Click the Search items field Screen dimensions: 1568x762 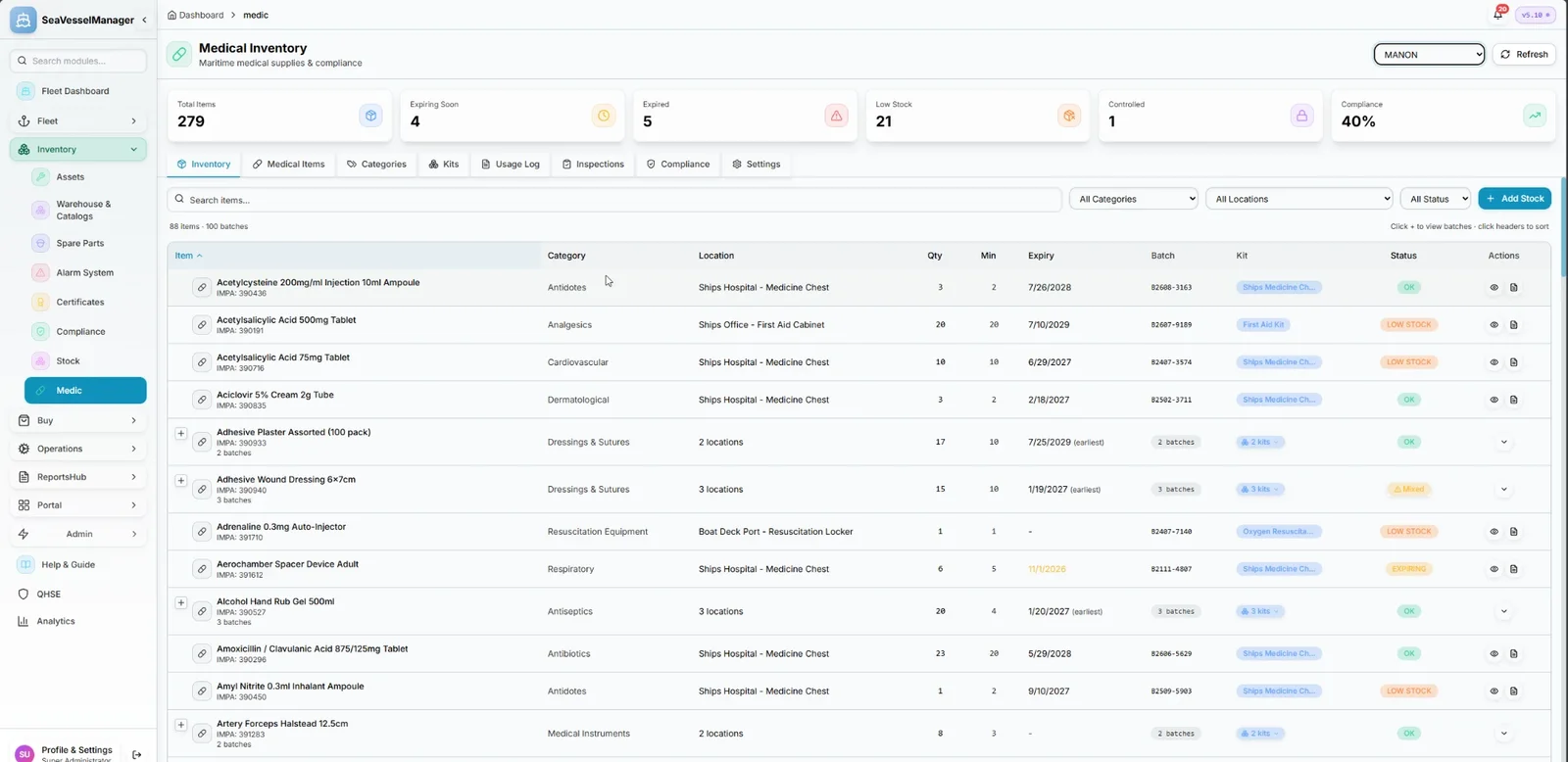pyautogui.click(x=614, y=200)
